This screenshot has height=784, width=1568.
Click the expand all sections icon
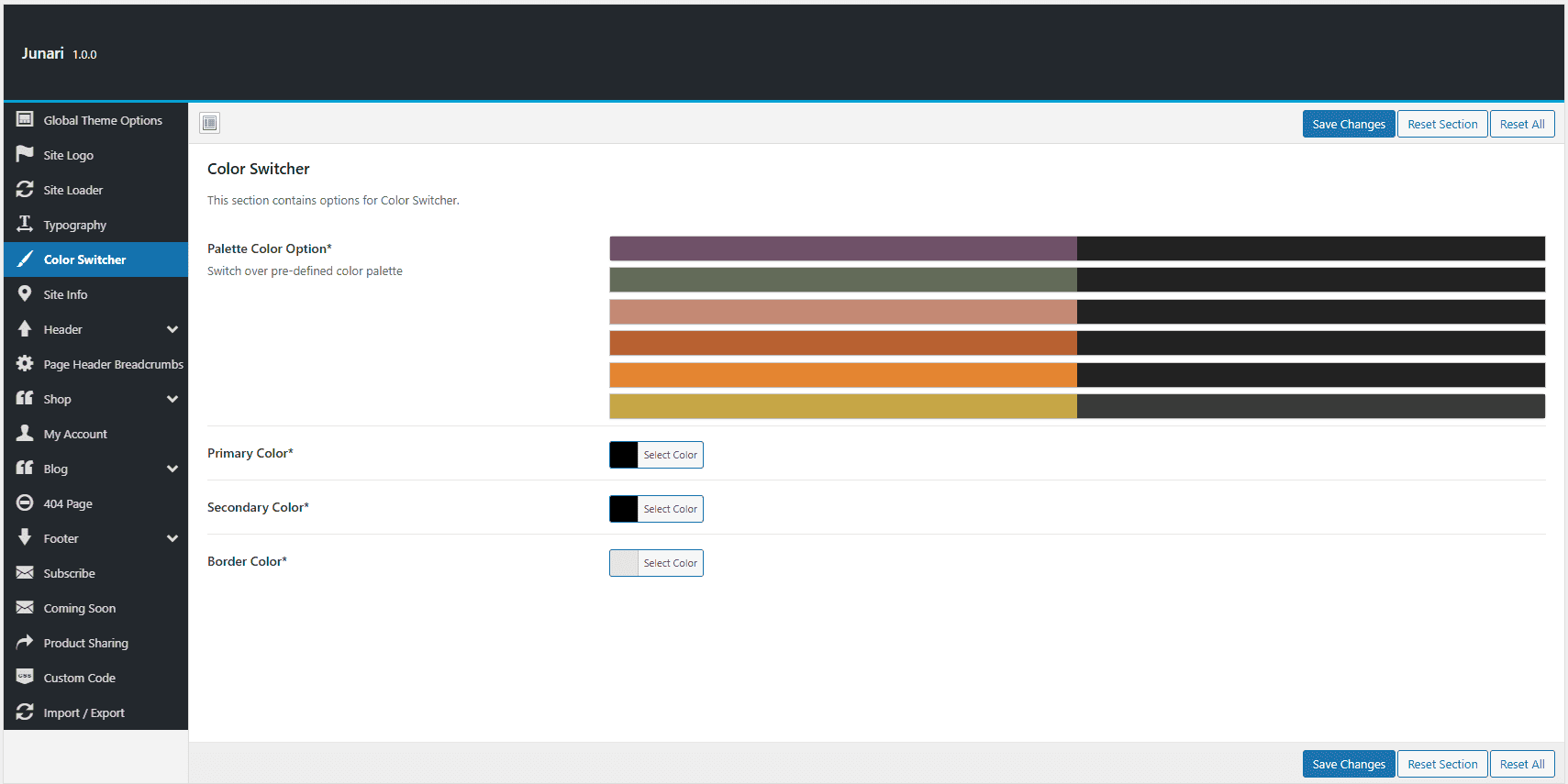click(x=210, y=123)
